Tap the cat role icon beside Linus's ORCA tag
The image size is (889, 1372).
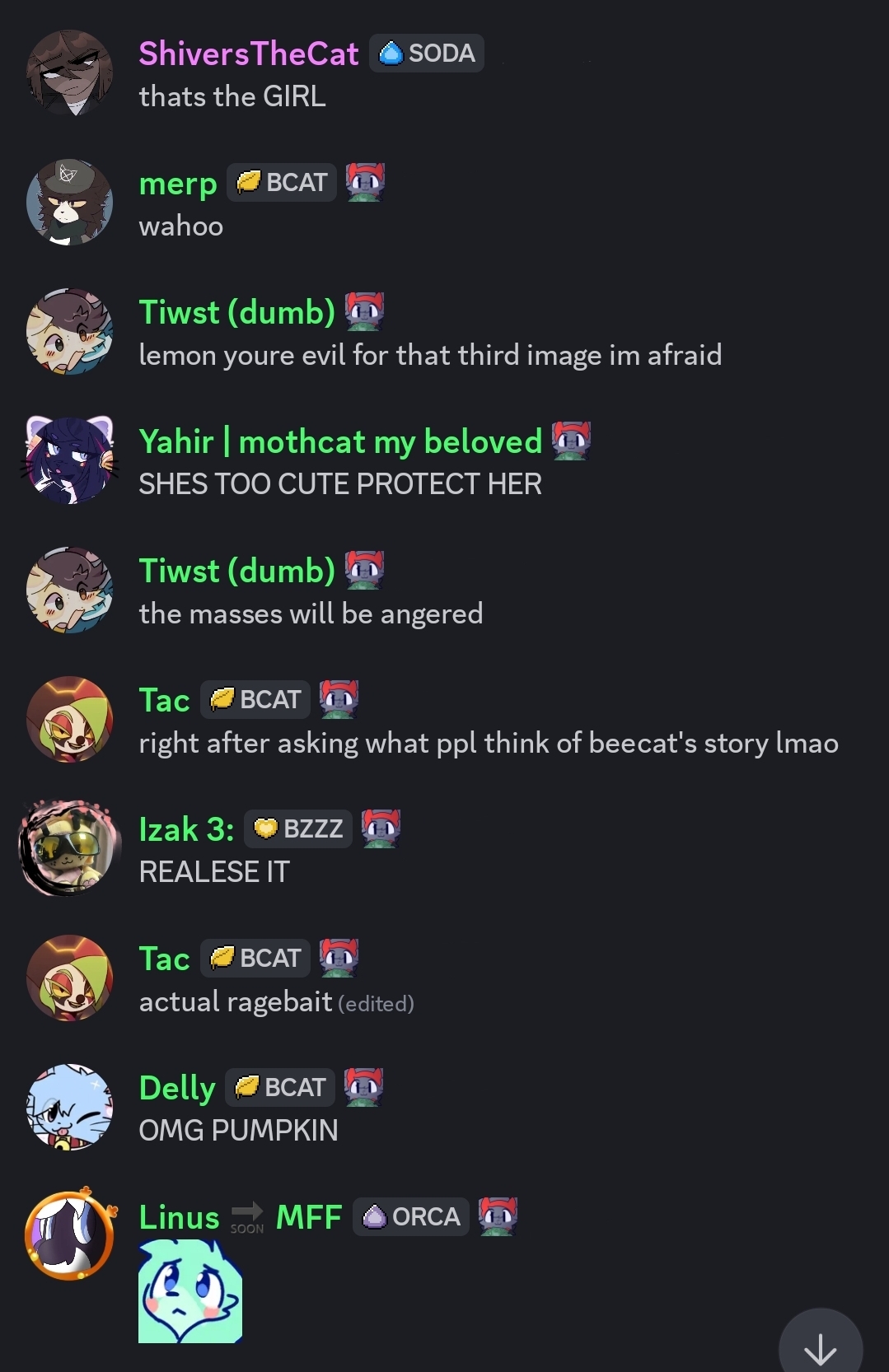pyautogui.click(x=498, y=1216)
